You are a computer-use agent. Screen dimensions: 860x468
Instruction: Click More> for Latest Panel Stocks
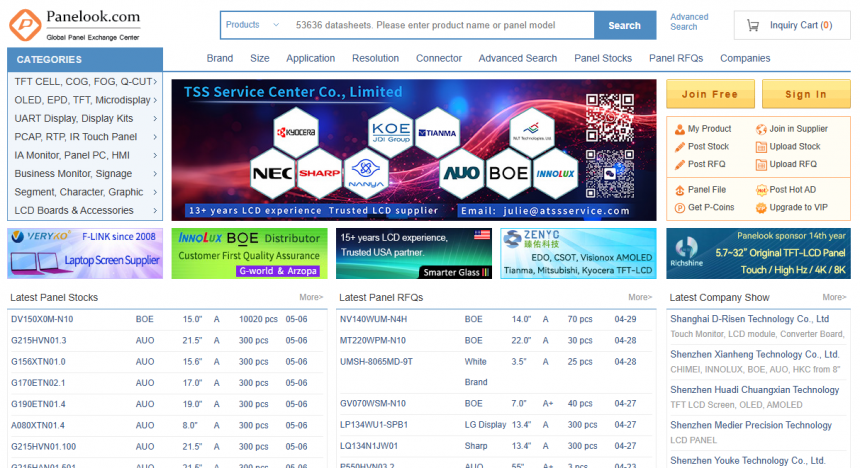(x=311, y=297)
